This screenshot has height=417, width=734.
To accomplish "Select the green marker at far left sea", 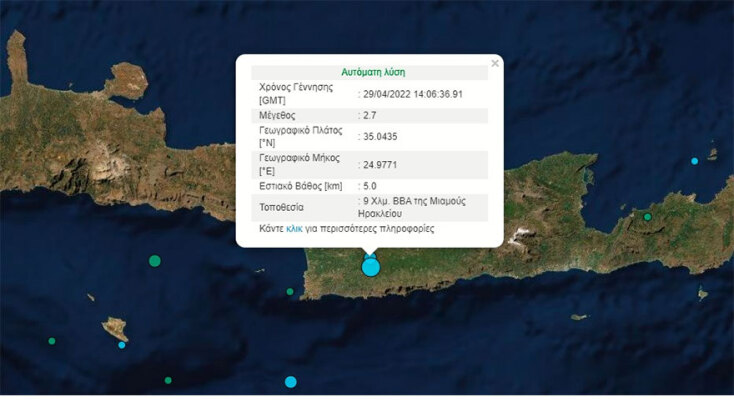I will tap(52, 341).
